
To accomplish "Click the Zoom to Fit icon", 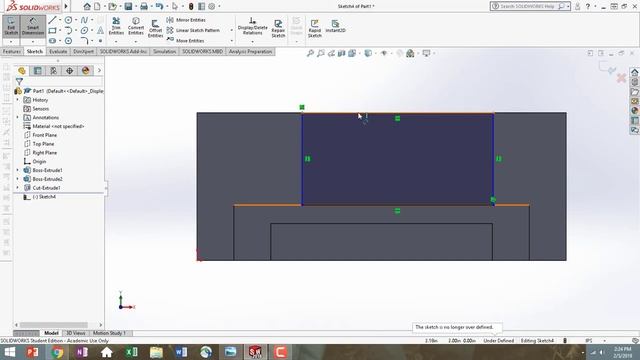I will click(310, 53).
